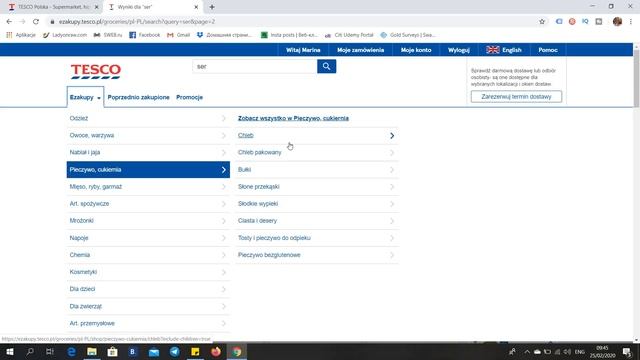The width and height of the screenshot is (640, 360).
Task: Expand Art. spożywcze category
Action: coord(148,204)
